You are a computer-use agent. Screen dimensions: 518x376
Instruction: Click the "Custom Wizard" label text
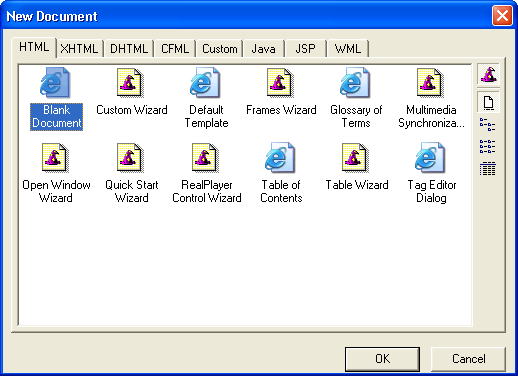click(132, 110)
